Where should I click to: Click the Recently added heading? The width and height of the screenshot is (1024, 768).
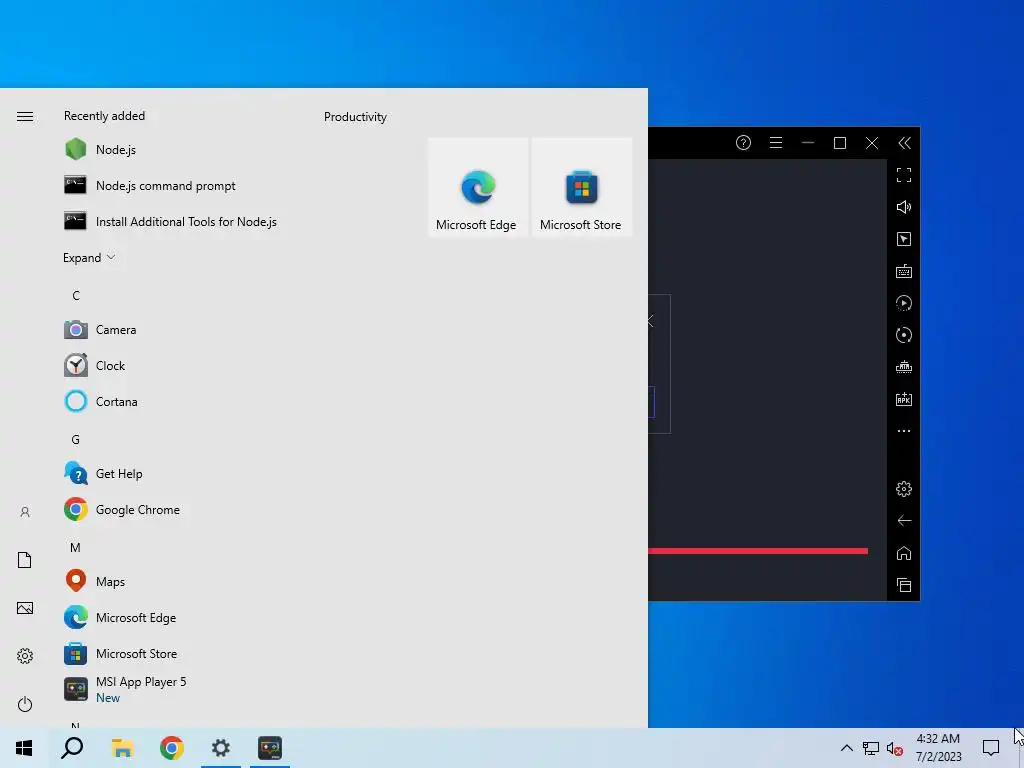pyautogui.click(x=104, y=116)
